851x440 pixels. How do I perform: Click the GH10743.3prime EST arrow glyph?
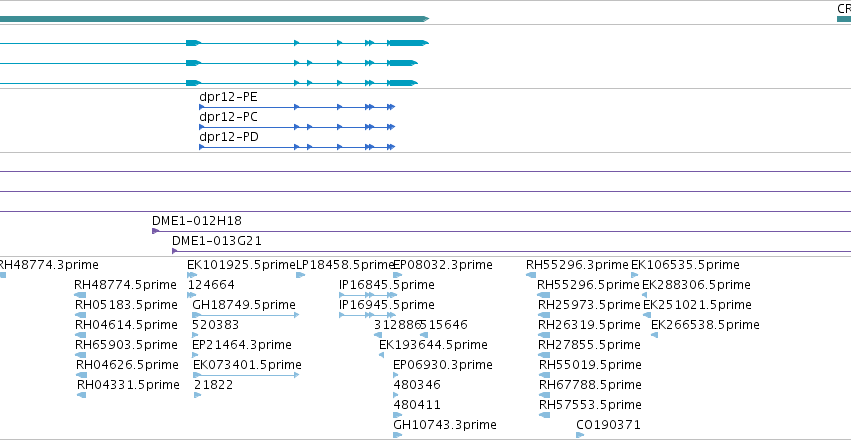[398, 435]
